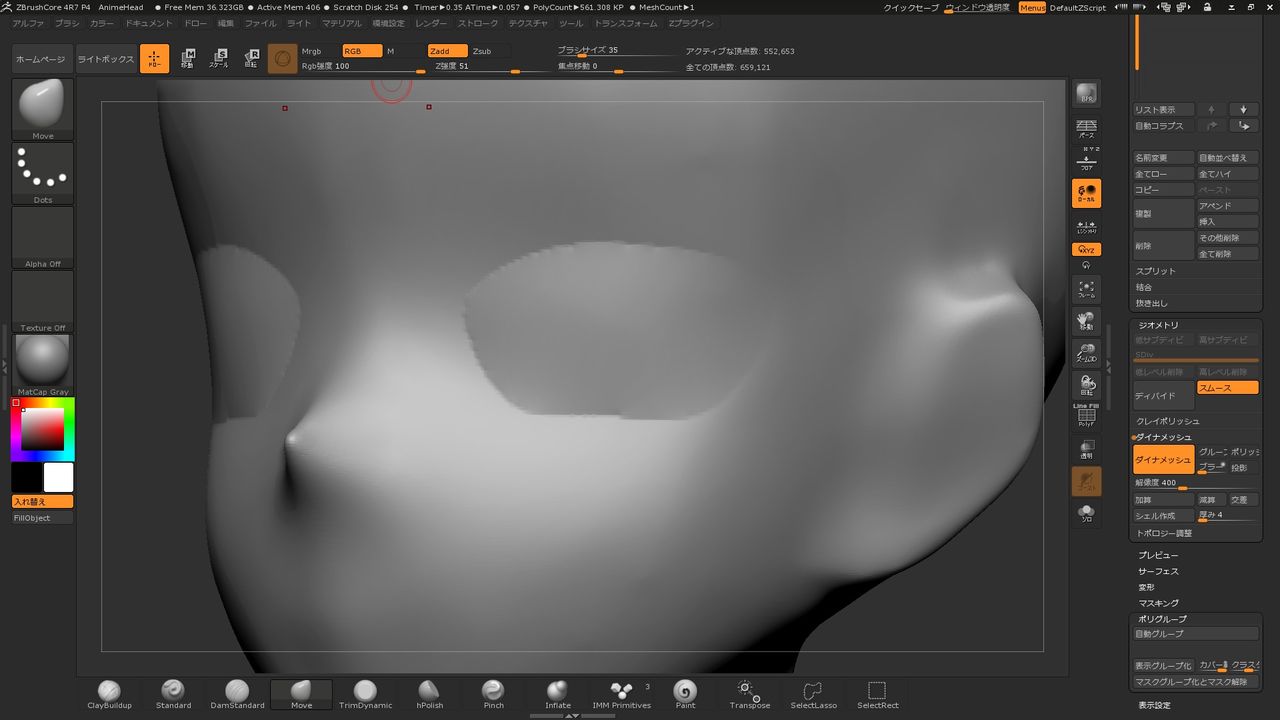
Task: Activate the フレーム (frame) icon
Action: click(1086, 290)
